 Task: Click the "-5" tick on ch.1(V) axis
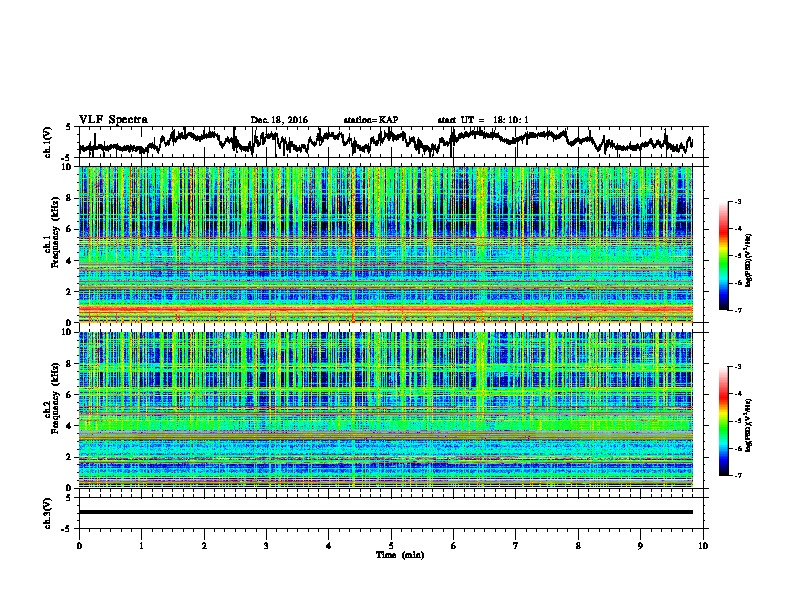coord(66,158)
